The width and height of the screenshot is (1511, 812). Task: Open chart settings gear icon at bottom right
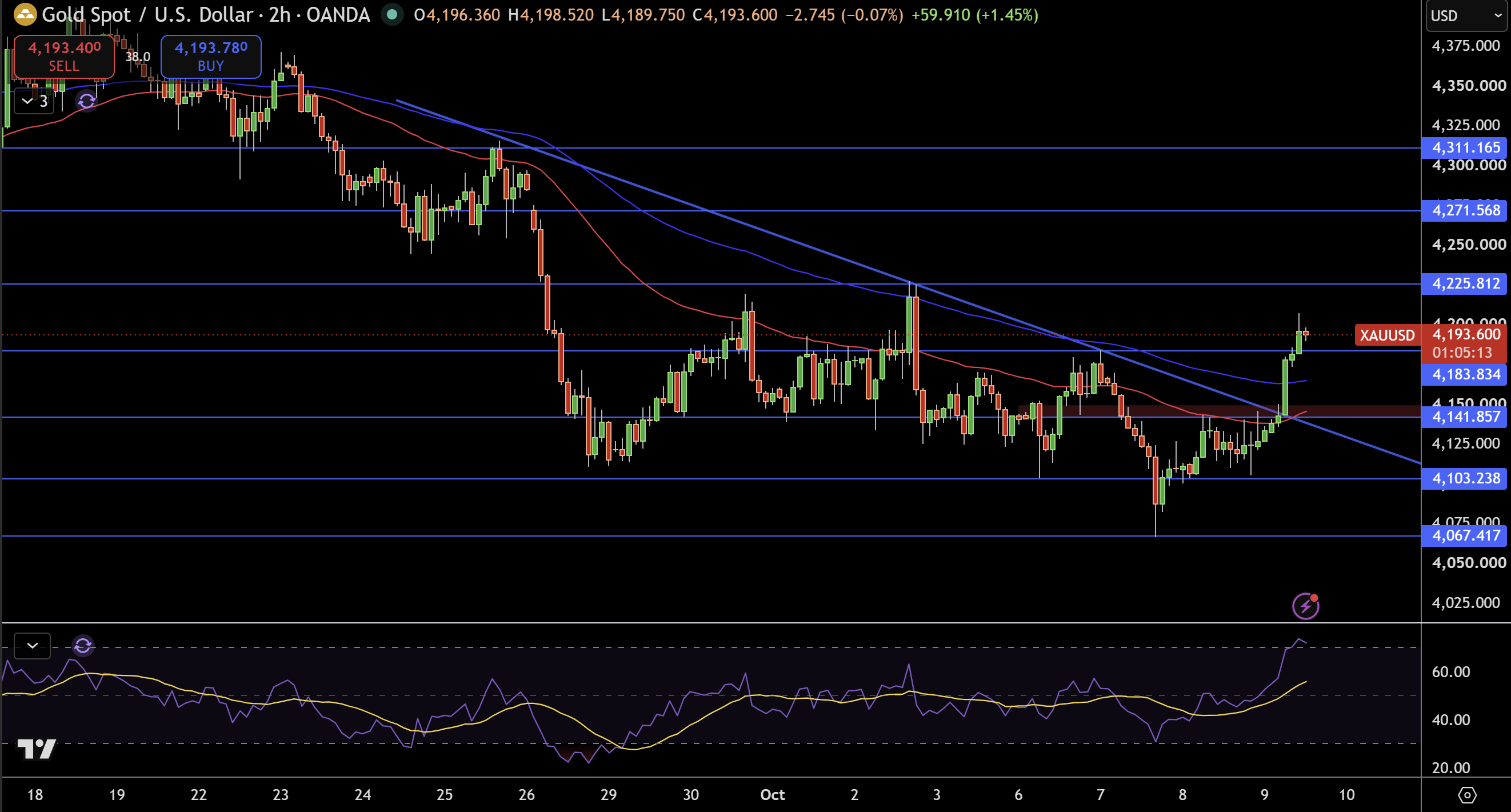(x=1467, y=795)
